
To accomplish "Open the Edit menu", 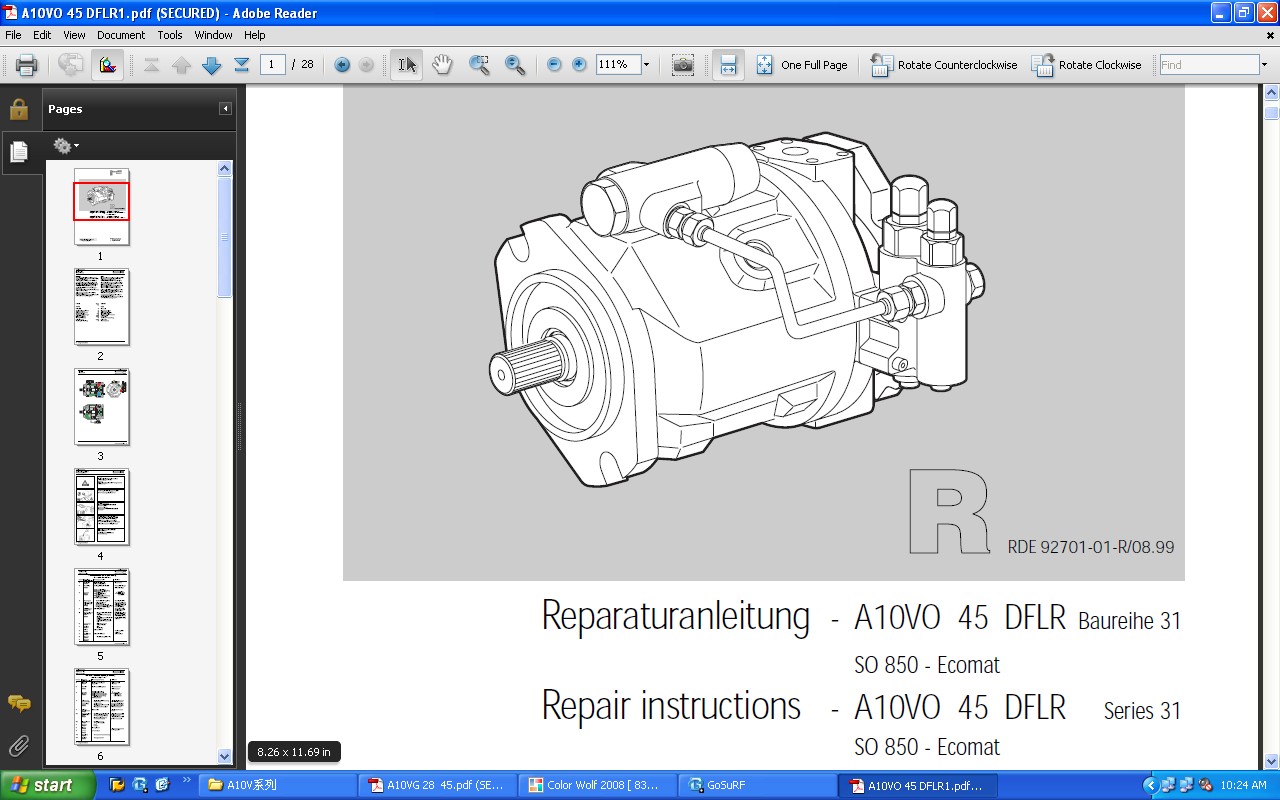I will click(x=42, y=35).
